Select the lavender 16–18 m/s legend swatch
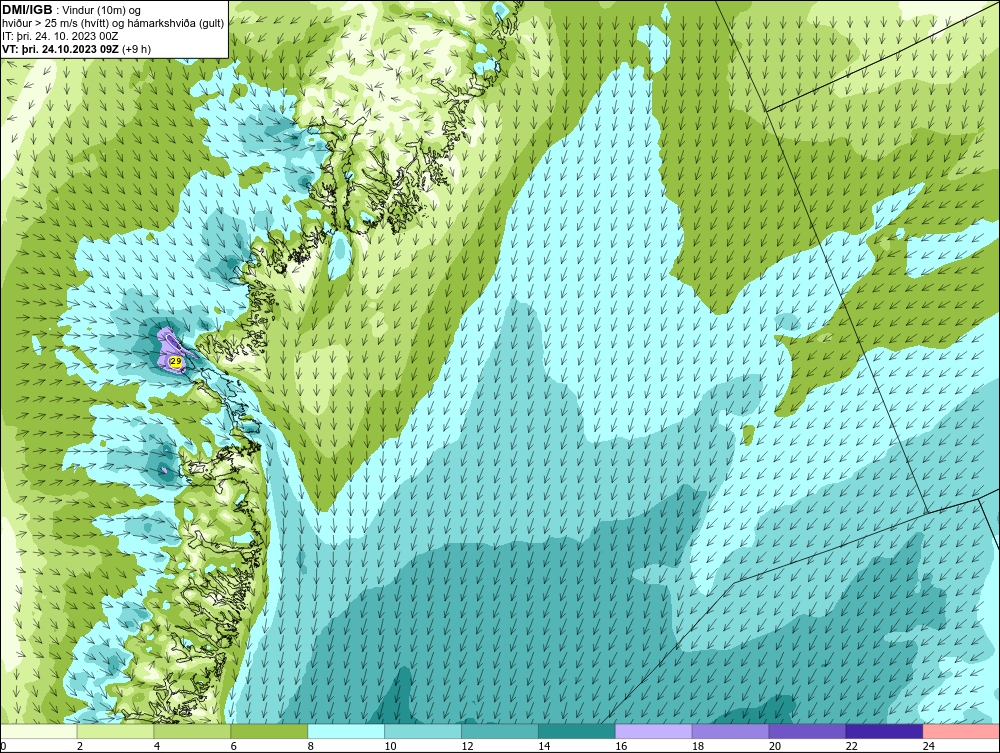The height and width of the screenshot is (753, 1000). 653,731
